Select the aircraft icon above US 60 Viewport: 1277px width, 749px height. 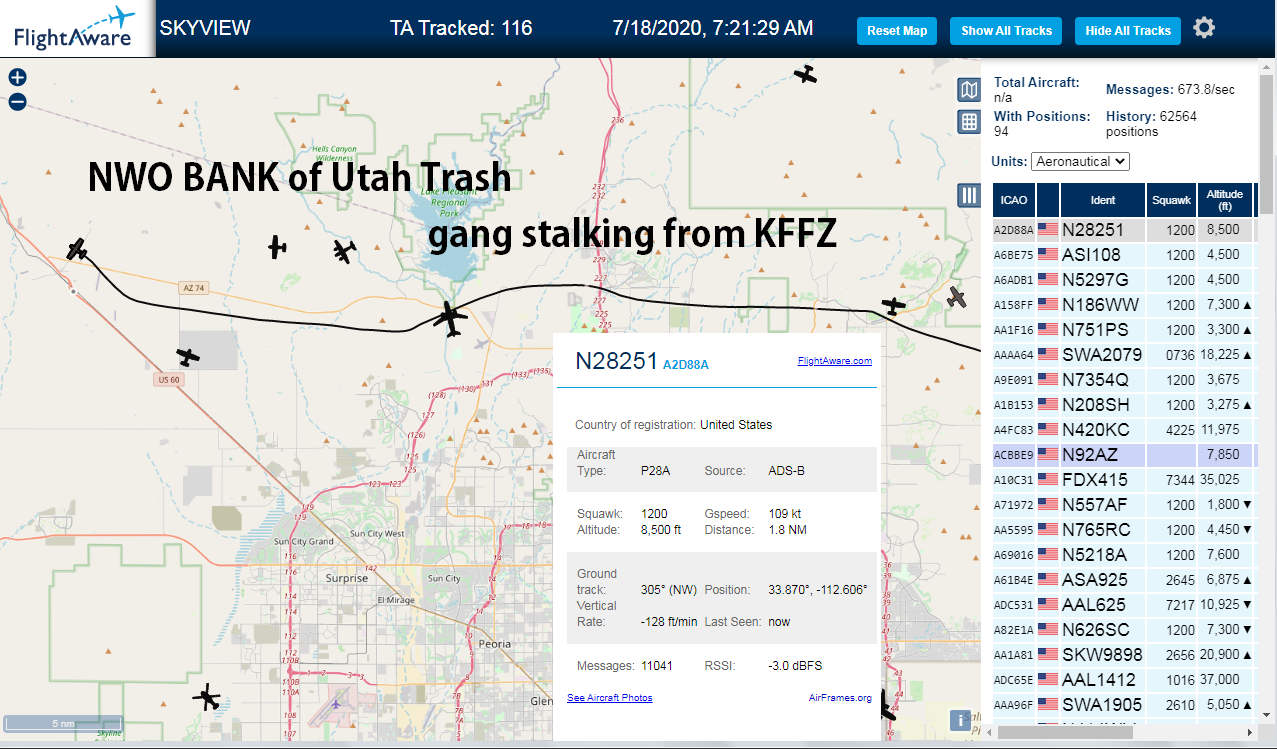[x=188, y=356]
